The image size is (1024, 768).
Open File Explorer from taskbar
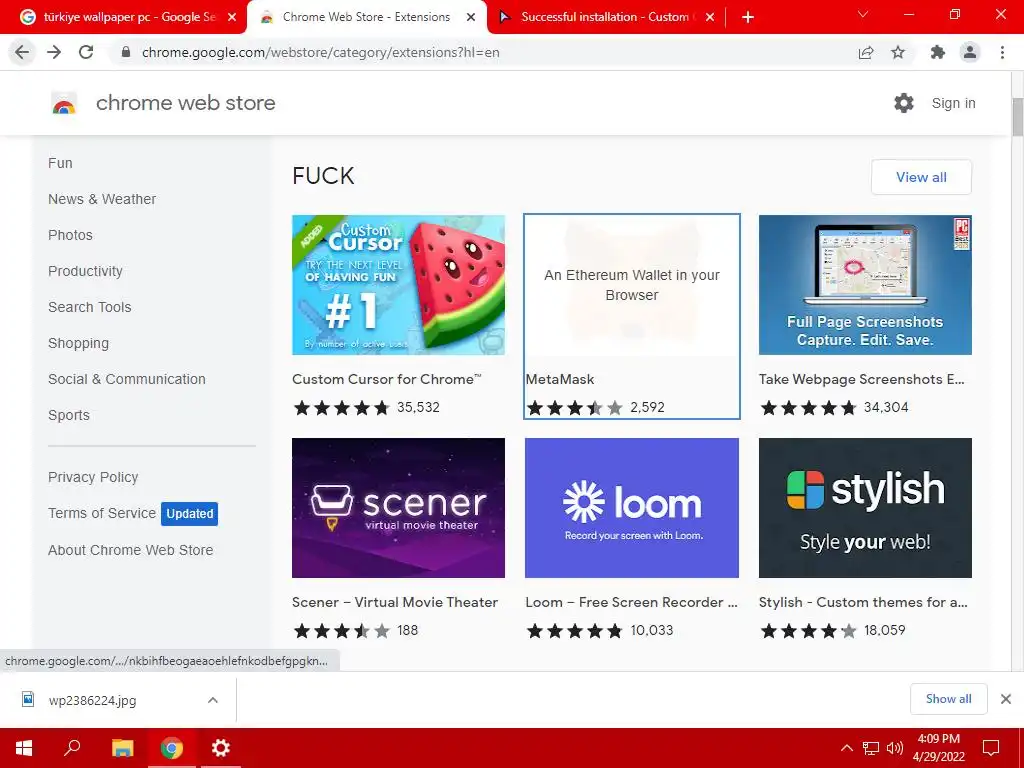coord(122,748)
